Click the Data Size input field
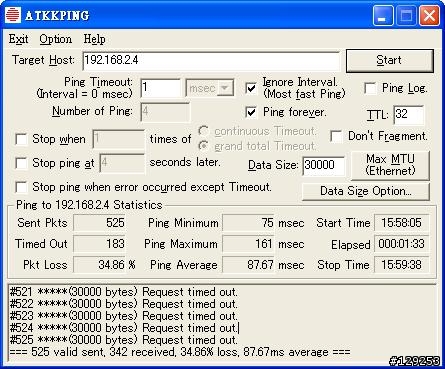445x369 pixels. tap(324, 166)
